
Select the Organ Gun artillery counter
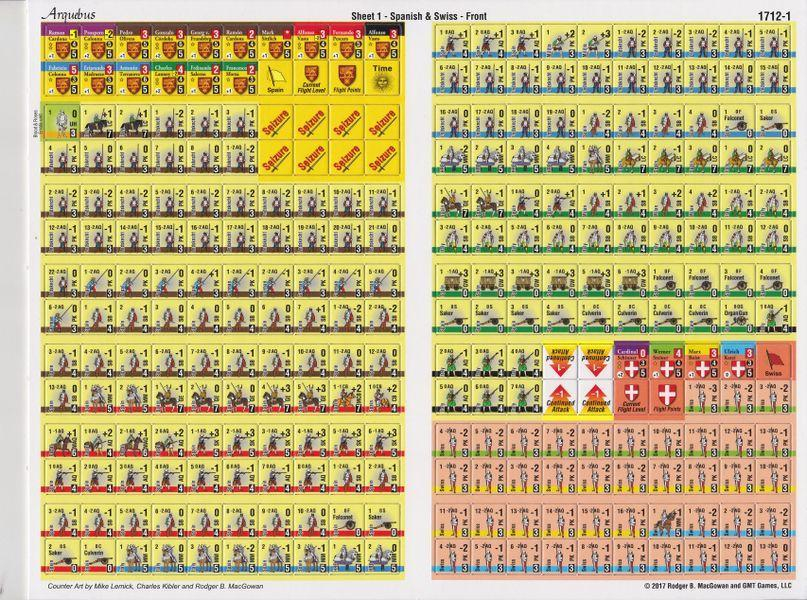point(738,316)
